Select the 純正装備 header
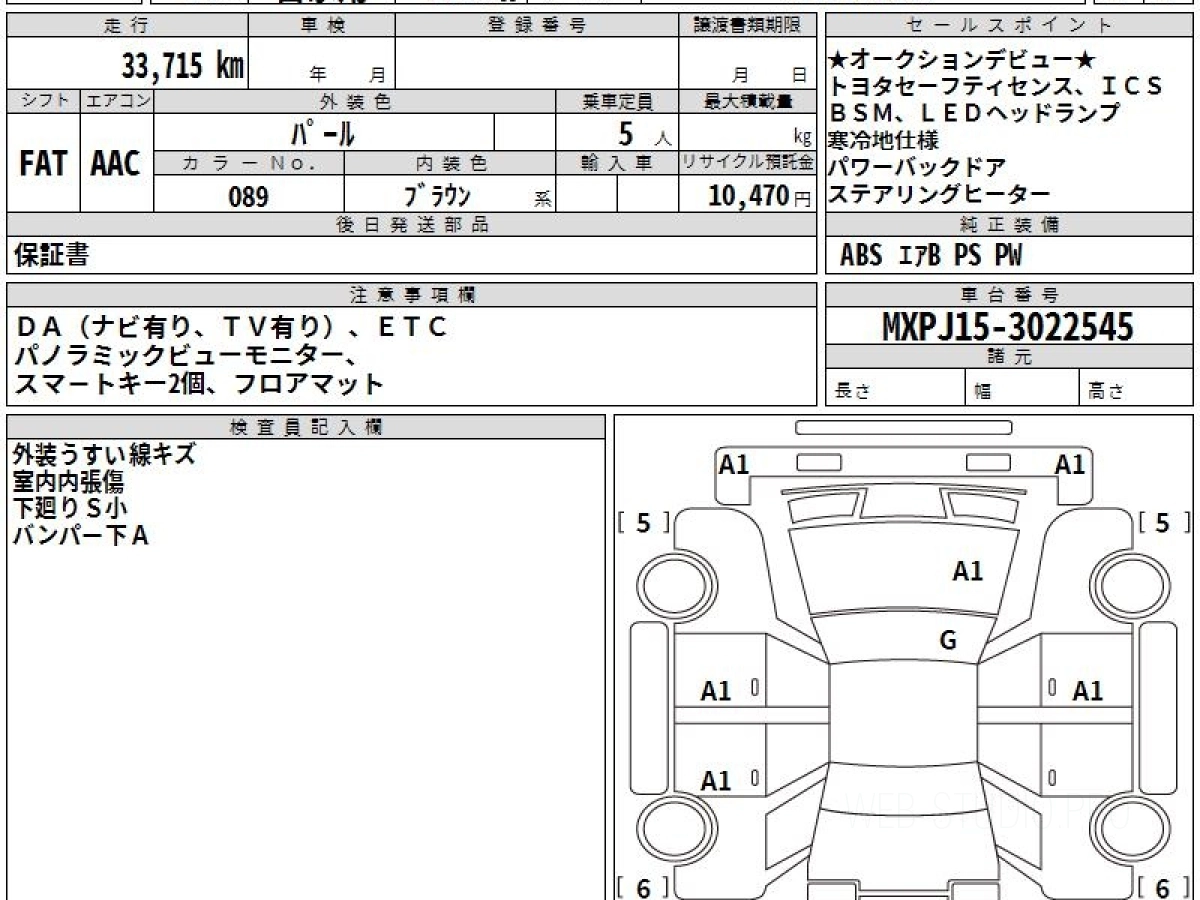This screenshot has height=900, width=1200. coord(1010,225)
